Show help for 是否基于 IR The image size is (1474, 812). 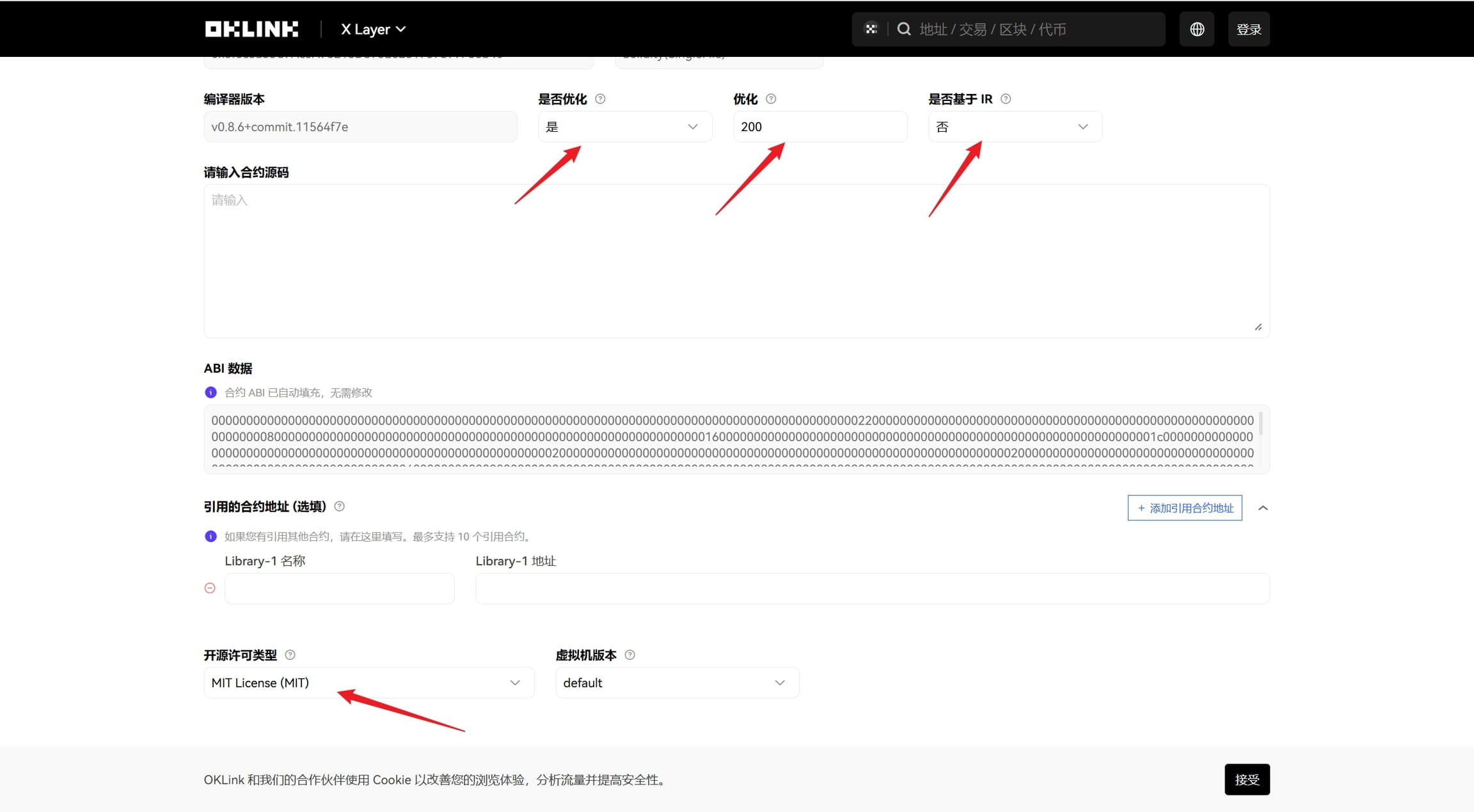point(1006,99)
